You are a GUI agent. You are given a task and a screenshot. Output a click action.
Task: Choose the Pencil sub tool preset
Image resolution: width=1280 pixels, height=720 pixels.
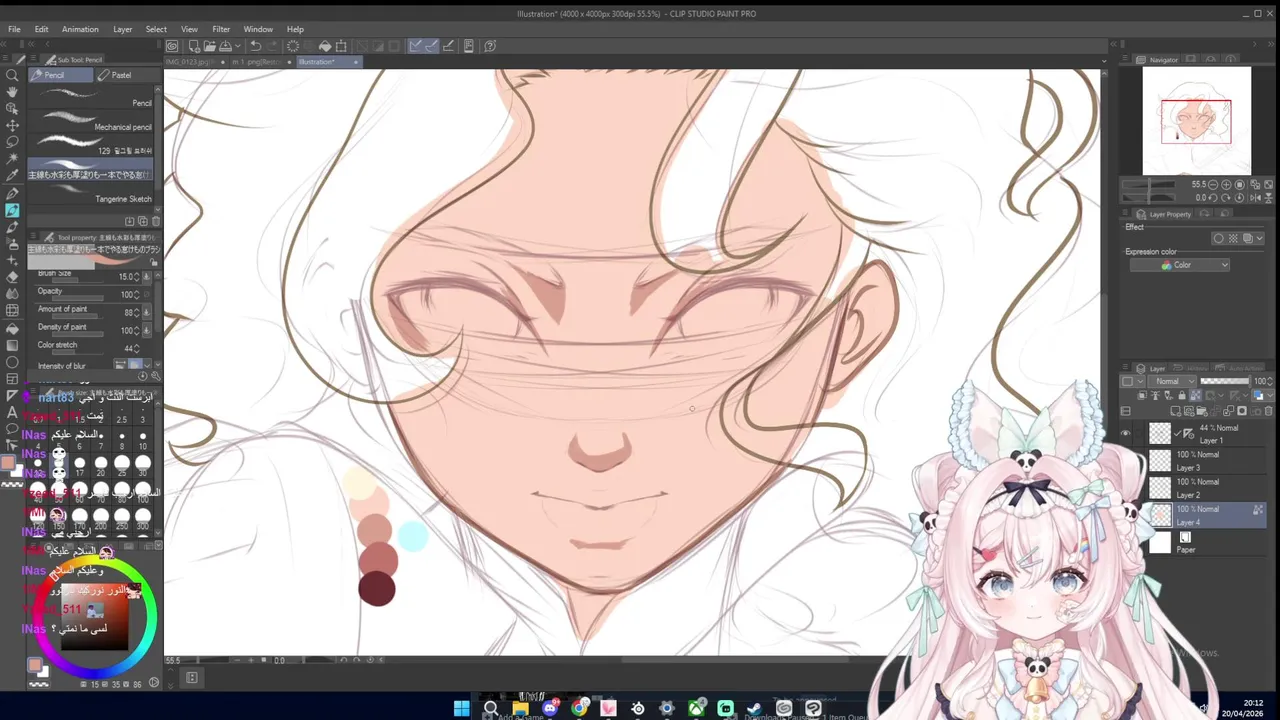click(92, 97)
